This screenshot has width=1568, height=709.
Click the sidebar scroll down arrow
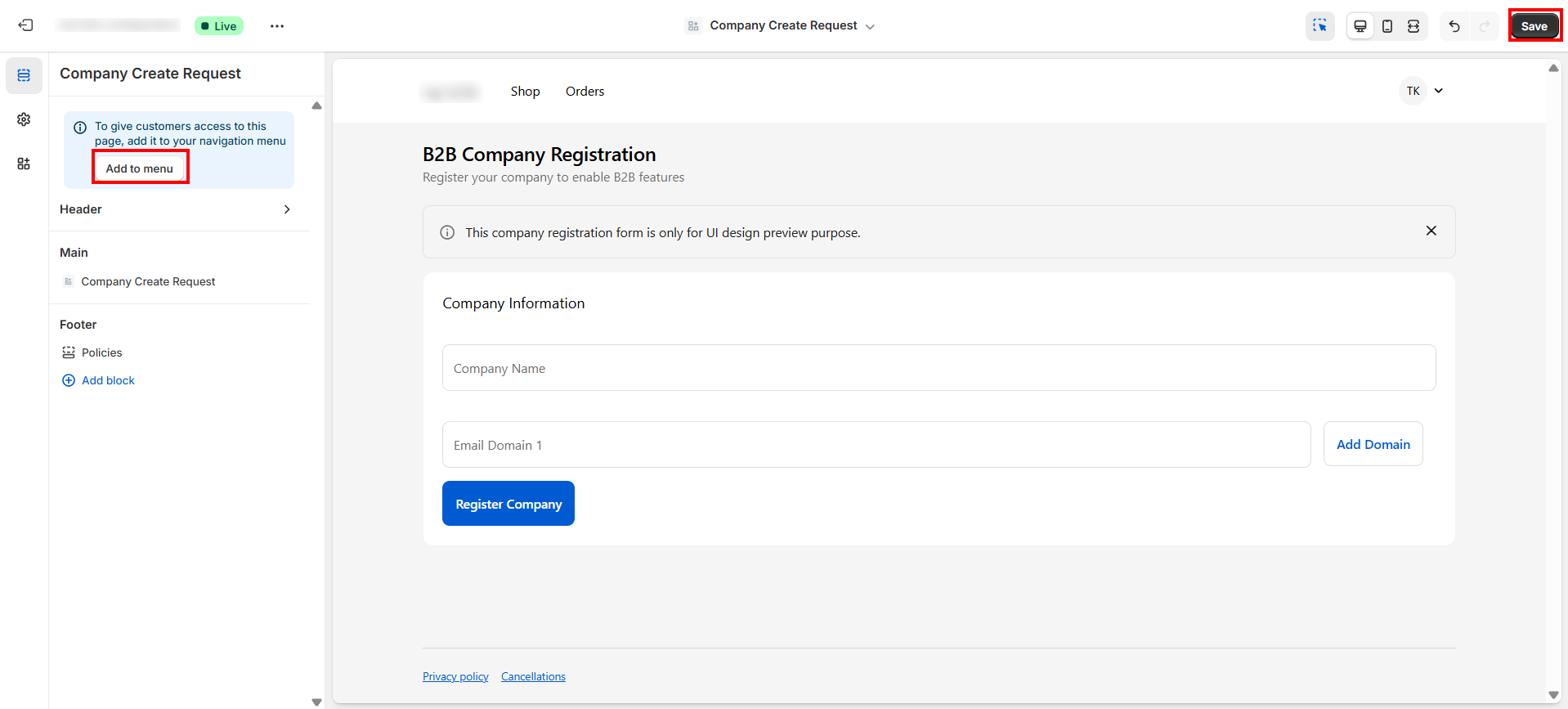pyautogui.click(x=316, y=702)
